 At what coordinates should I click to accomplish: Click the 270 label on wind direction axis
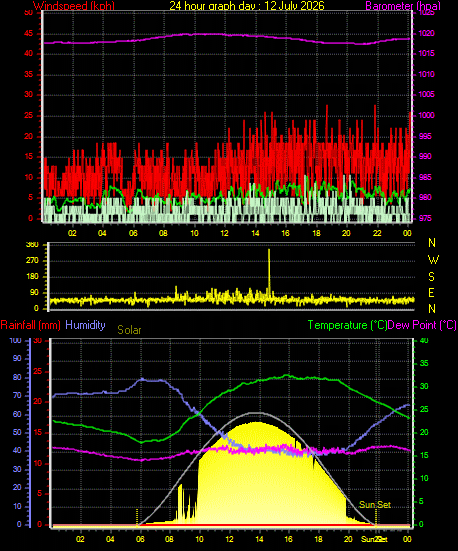pos(32,261)
